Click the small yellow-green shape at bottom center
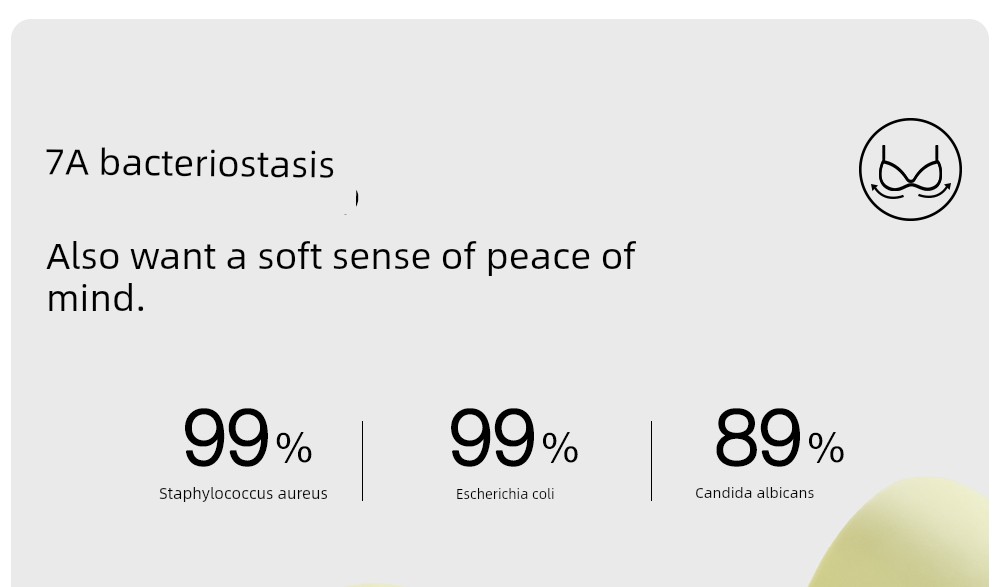This screenshot has width=1000, height=587. click(373, 584)
